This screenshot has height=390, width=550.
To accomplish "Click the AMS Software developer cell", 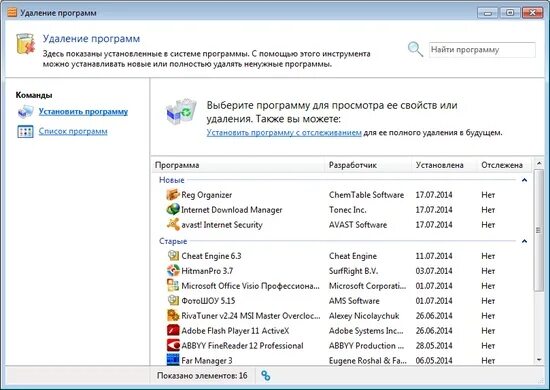I will 354,301.
